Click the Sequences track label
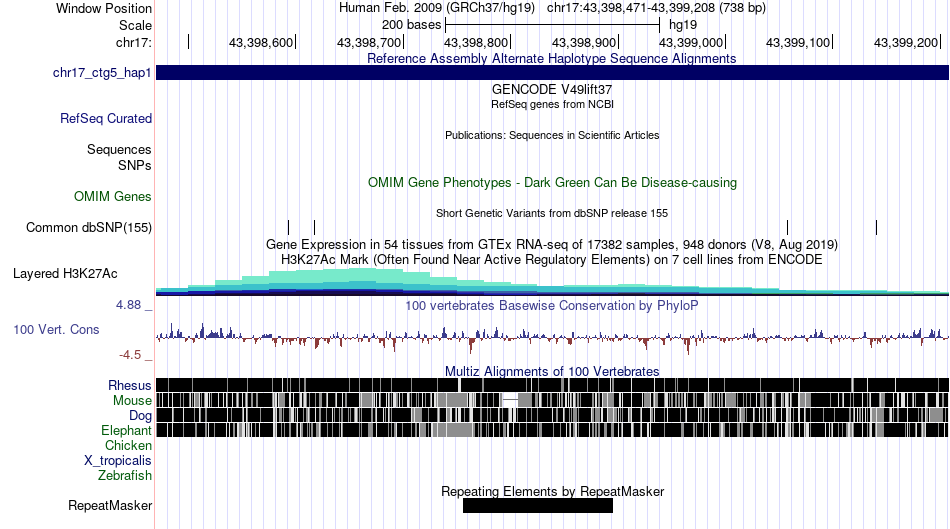The width and height of the screenshot is (950, 529). coord(119,149)
